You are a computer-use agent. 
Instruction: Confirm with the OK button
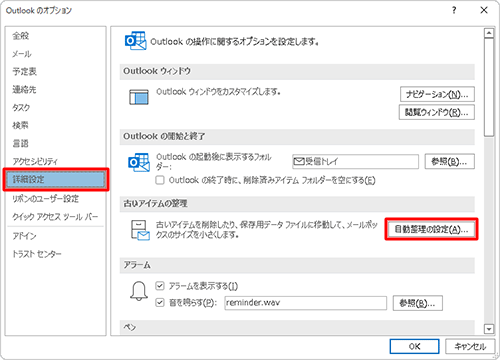pos(414,347)
